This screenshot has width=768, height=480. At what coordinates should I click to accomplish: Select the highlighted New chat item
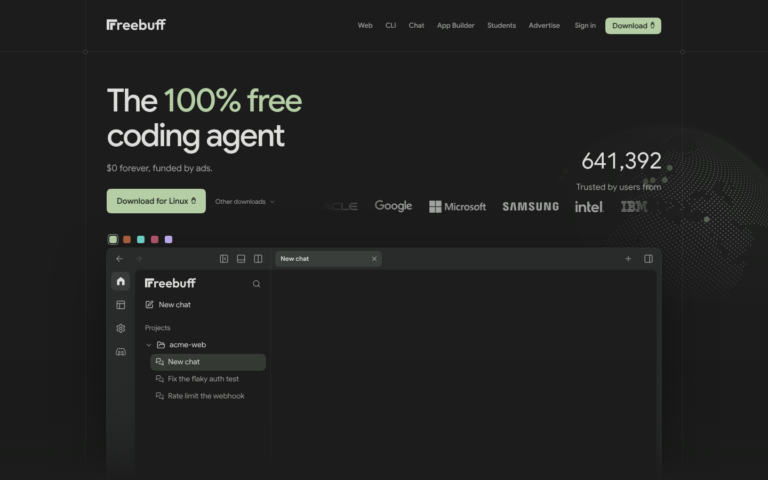pyautogui.click(x=208, y=362)
